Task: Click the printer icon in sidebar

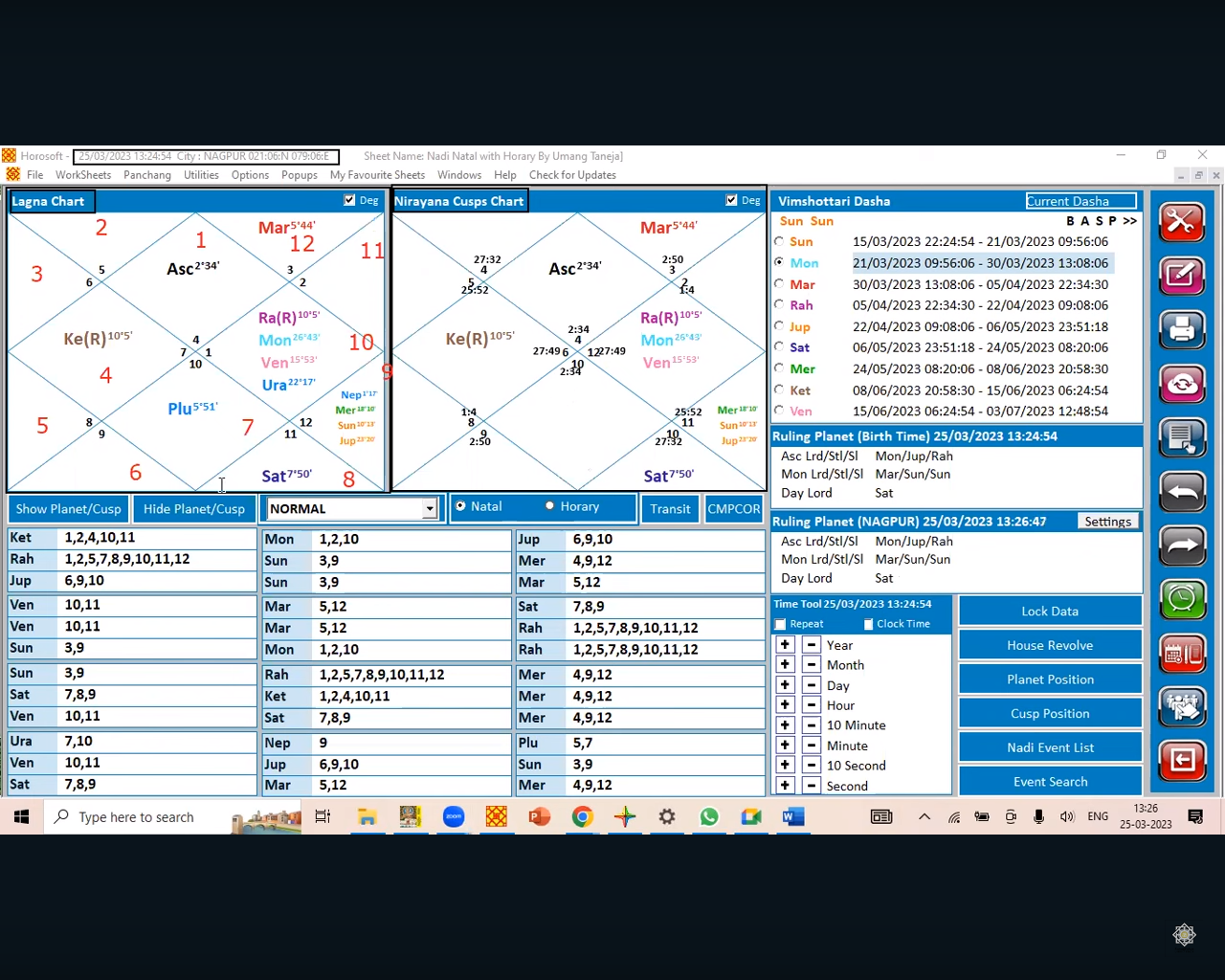Action: coord(1182,330)
